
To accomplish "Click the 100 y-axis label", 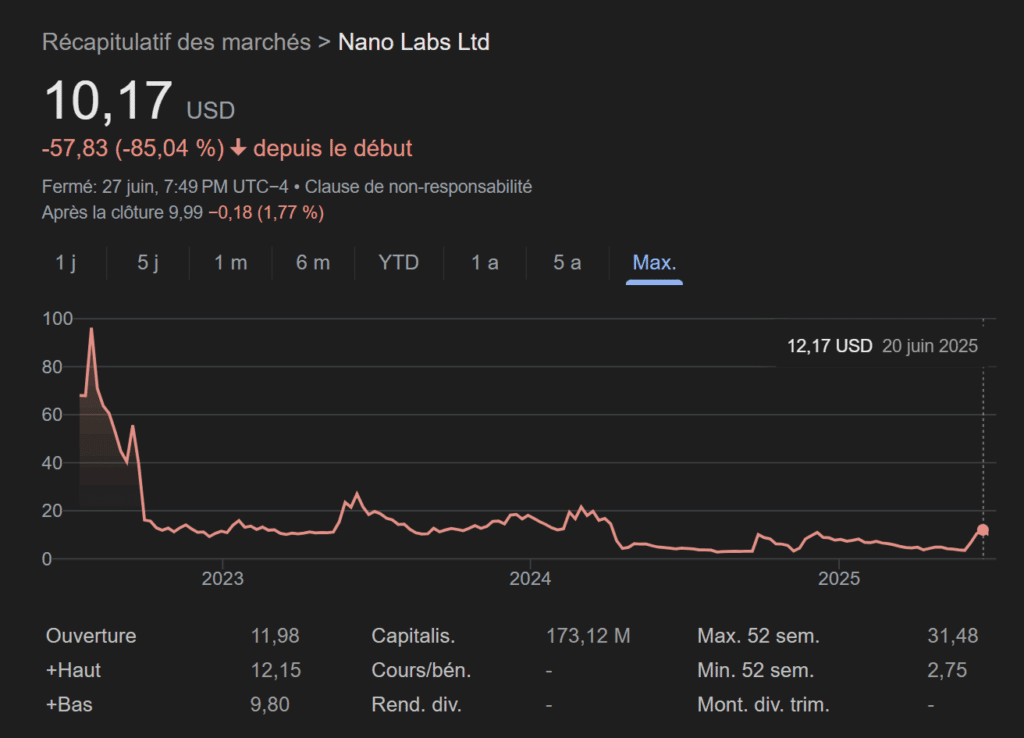I will point(57,319).
